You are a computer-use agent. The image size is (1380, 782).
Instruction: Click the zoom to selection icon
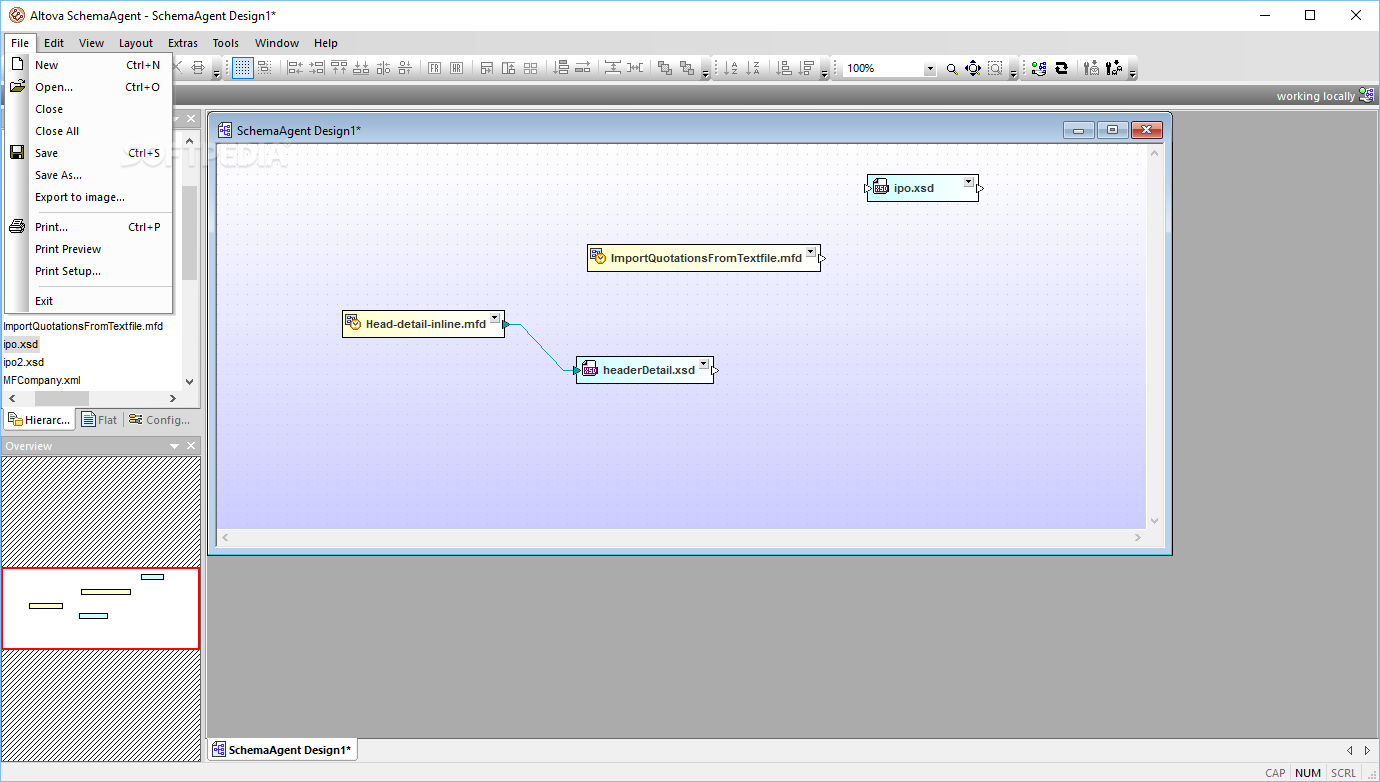(995, 68)
